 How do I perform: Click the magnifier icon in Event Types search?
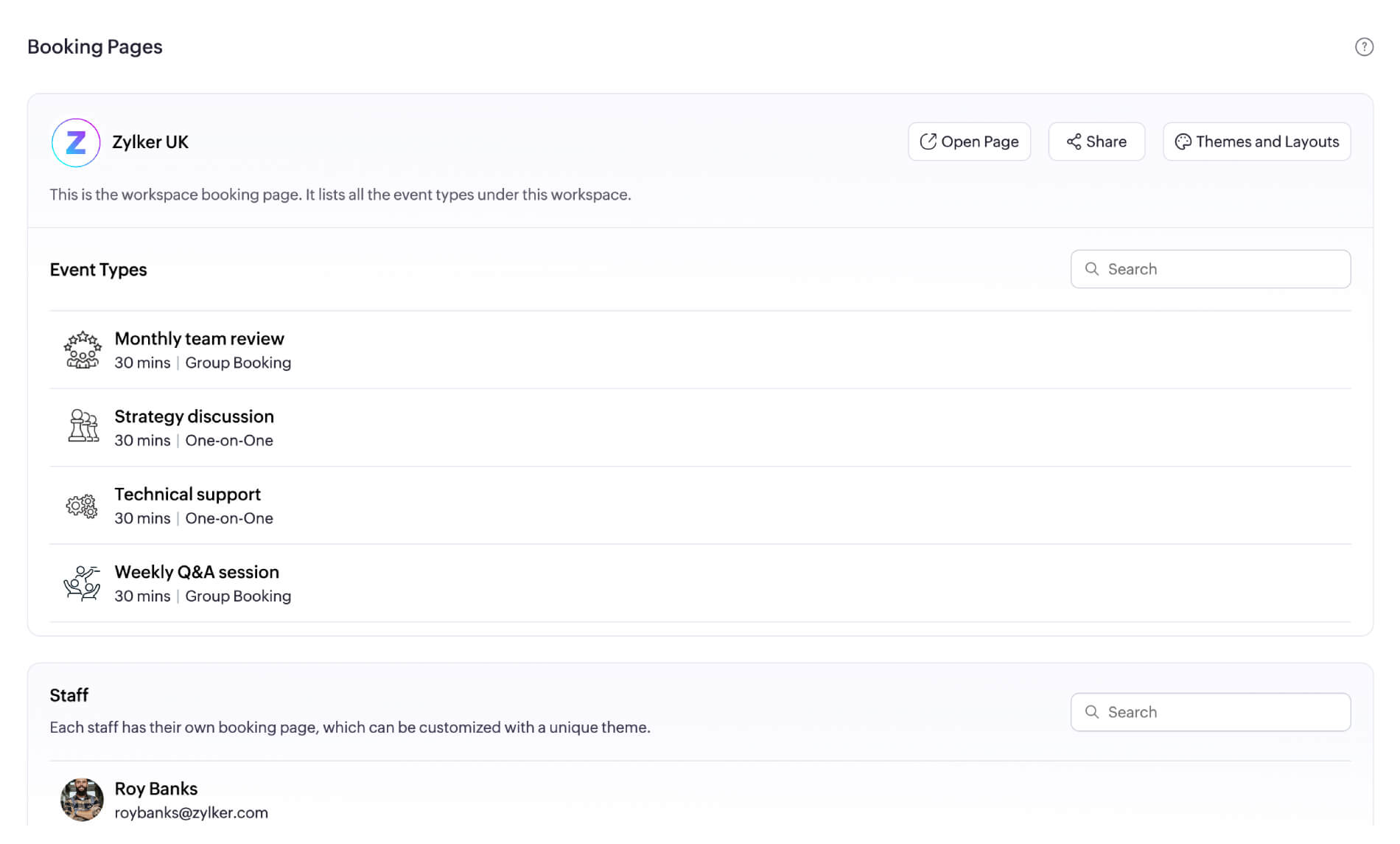tap(1092, 269)
